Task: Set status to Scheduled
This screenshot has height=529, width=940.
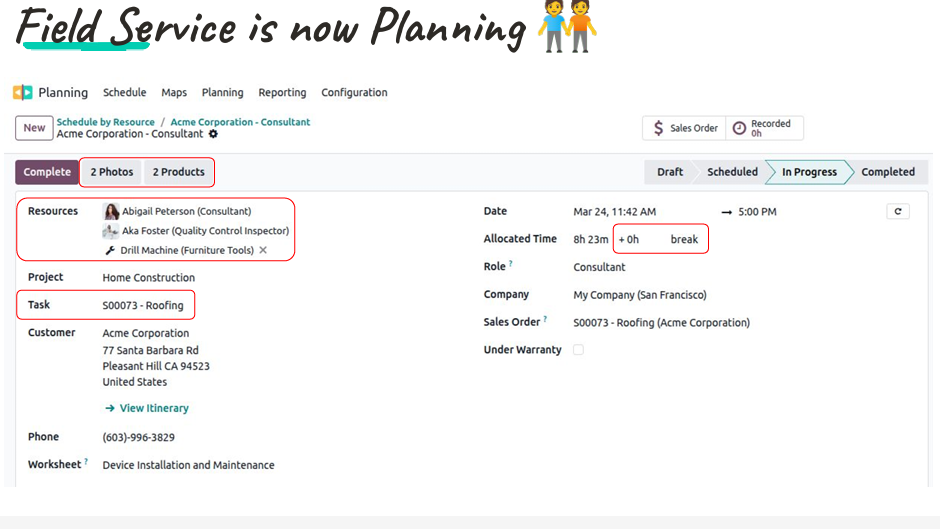Action: pos(732,172)
